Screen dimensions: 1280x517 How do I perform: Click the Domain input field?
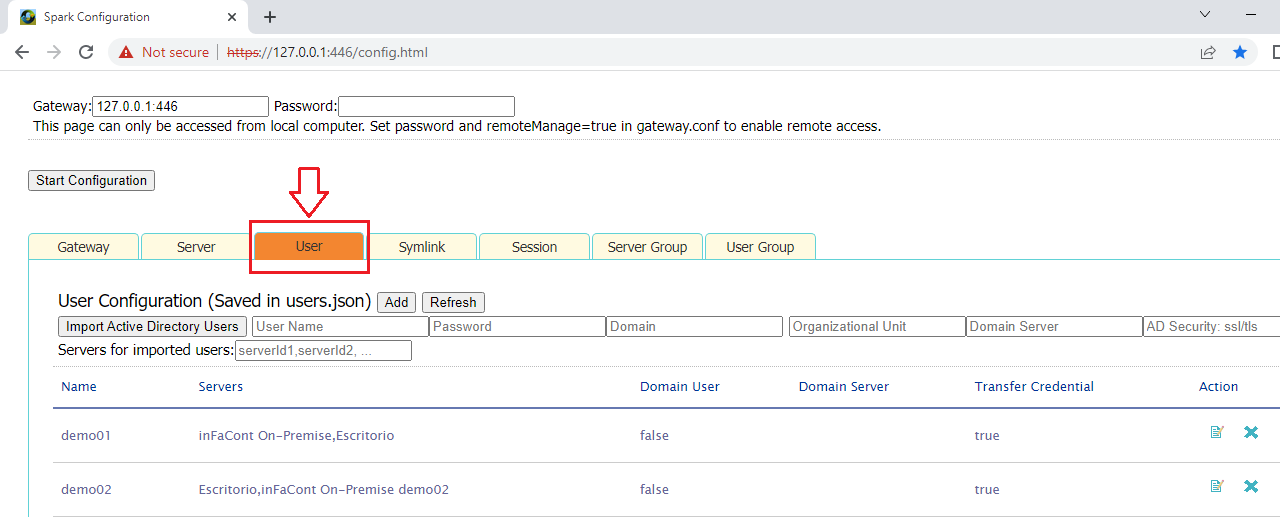(x=695, y=326)
